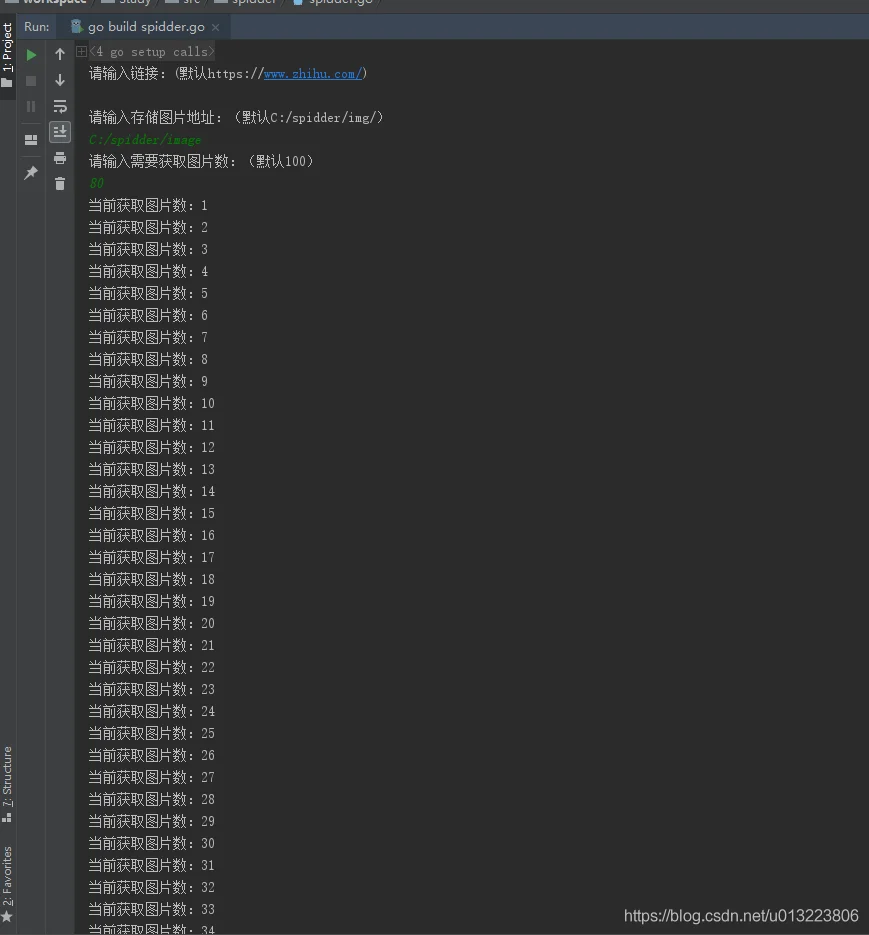869x935 pixels.
Task: Expand the folded '4 go setup calls' line
Action: coord(82,51)
